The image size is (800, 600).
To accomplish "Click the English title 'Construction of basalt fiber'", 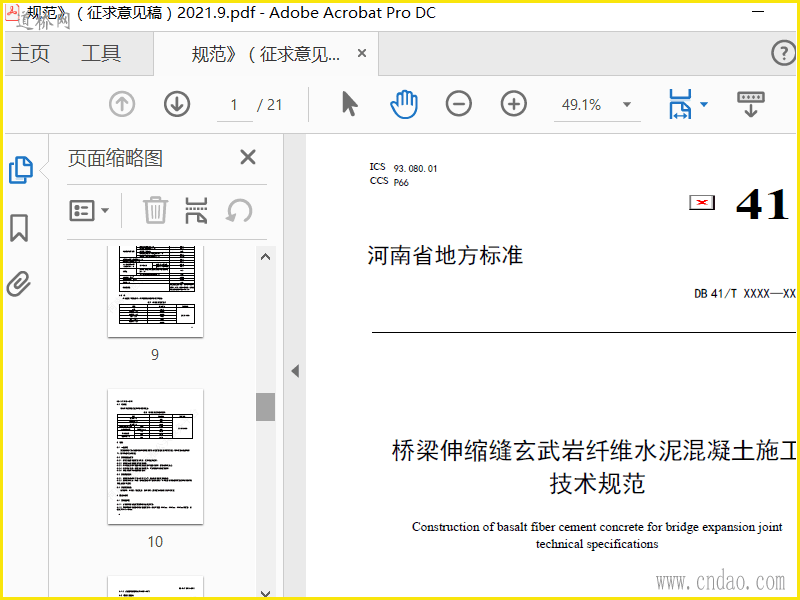I will [597, 527].
